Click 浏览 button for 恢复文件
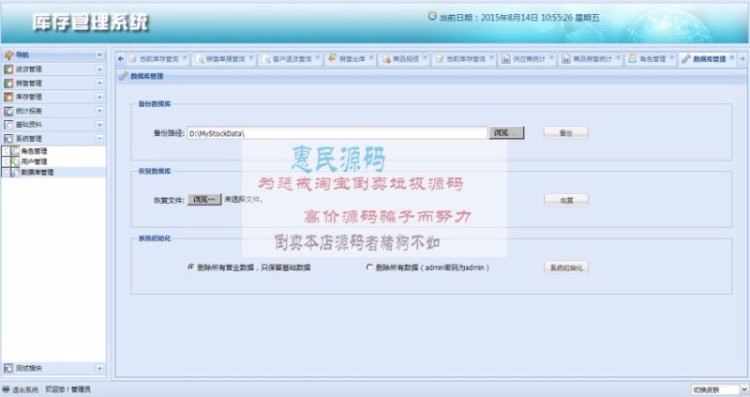 204,199
